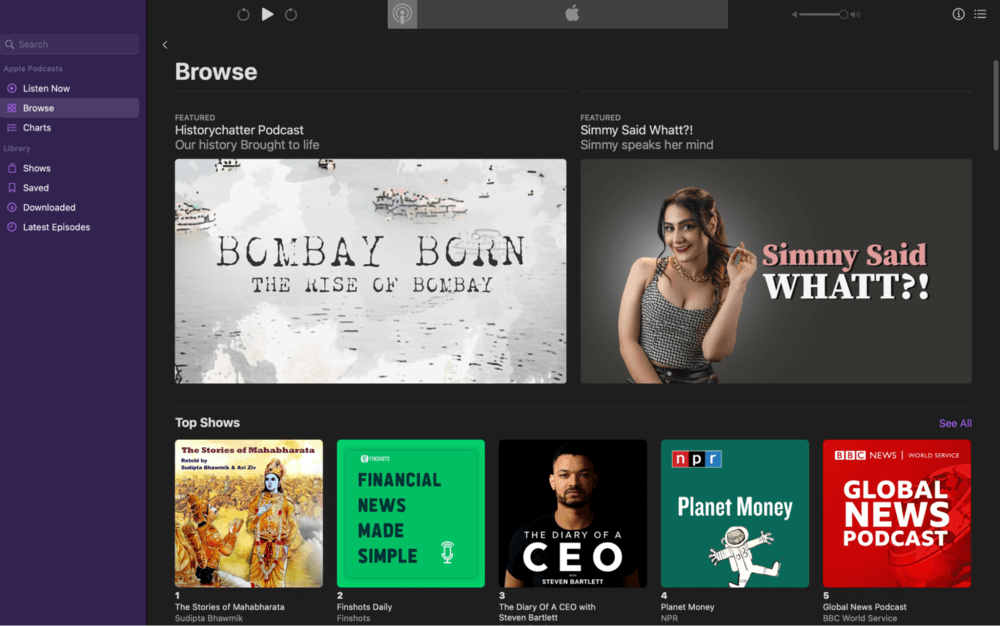The image size is (1000, 626).
Task: Click the Downloaded arrow-circle icon
Action: coord(11,207)
